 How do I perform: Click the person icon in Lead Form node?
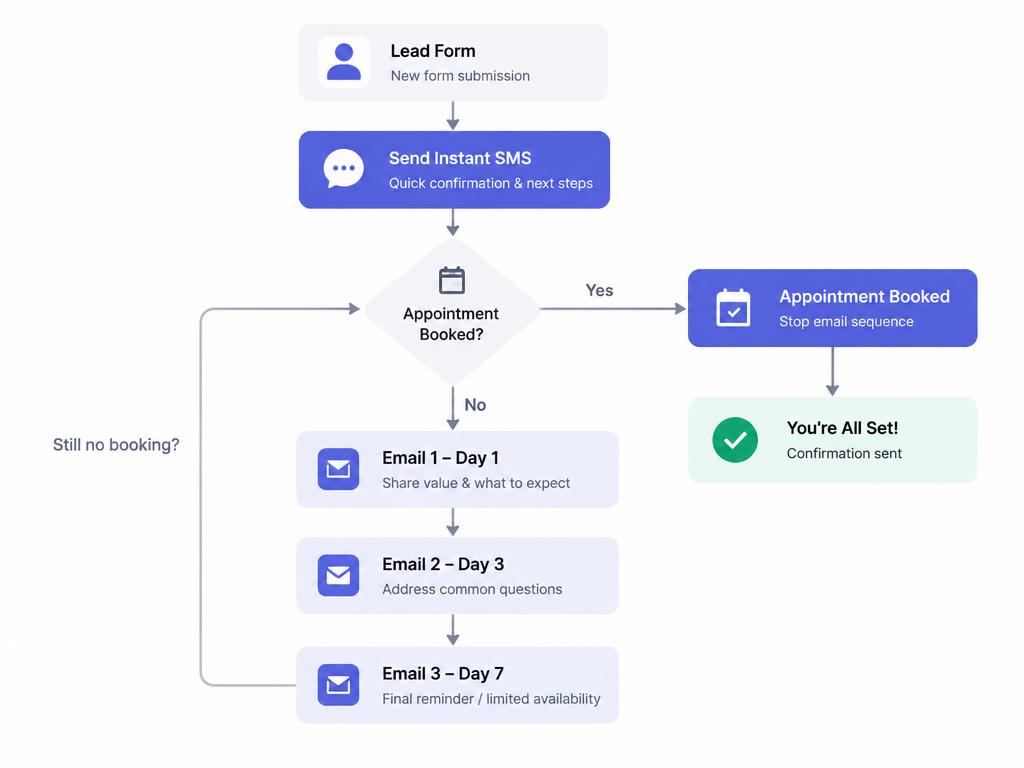344,62
